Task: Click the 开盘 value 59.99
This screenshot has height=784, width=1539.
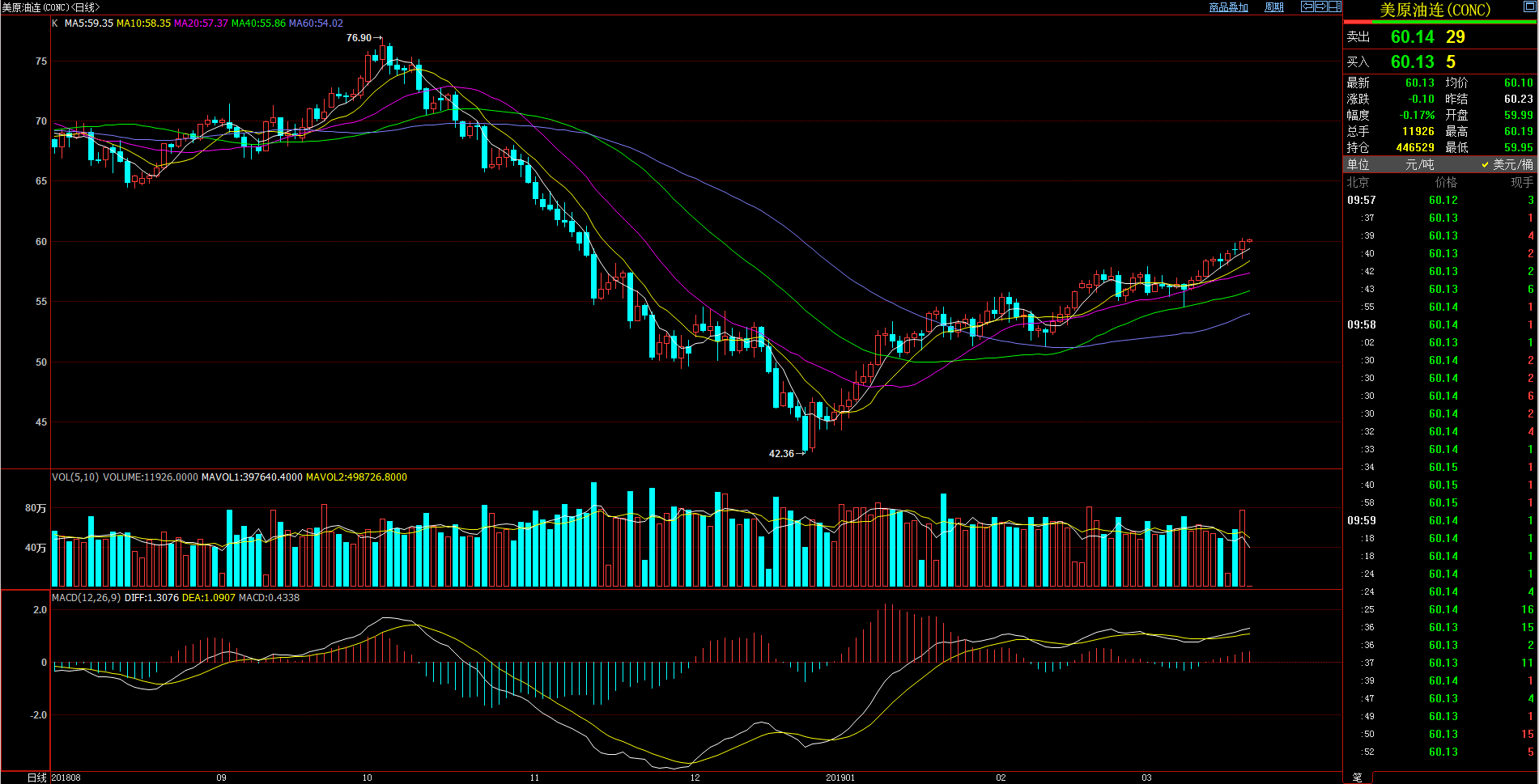Action: [x=1519, y=116]
